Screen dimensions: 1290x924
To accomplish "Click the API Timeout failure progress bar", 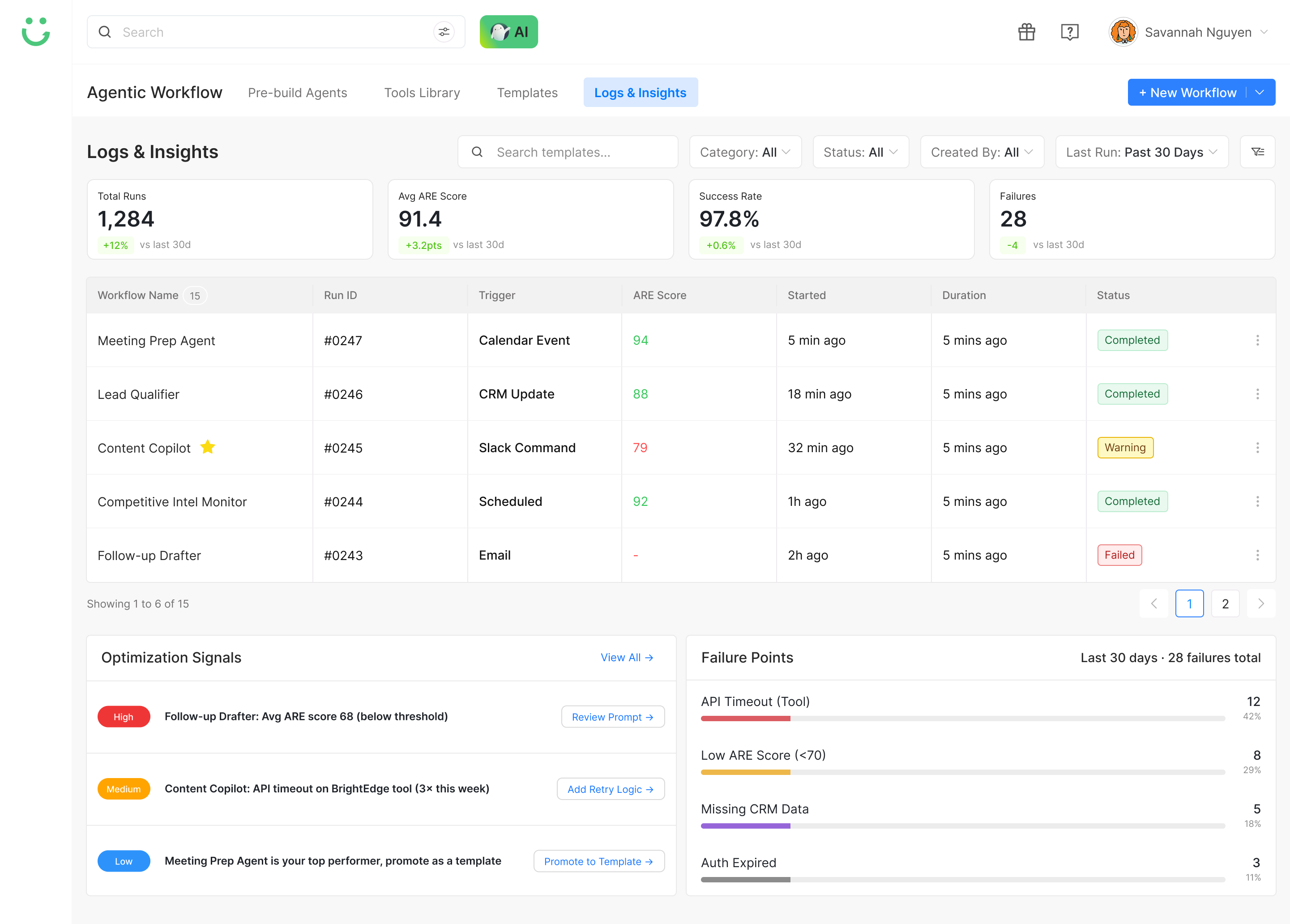I will coord(962,719).
